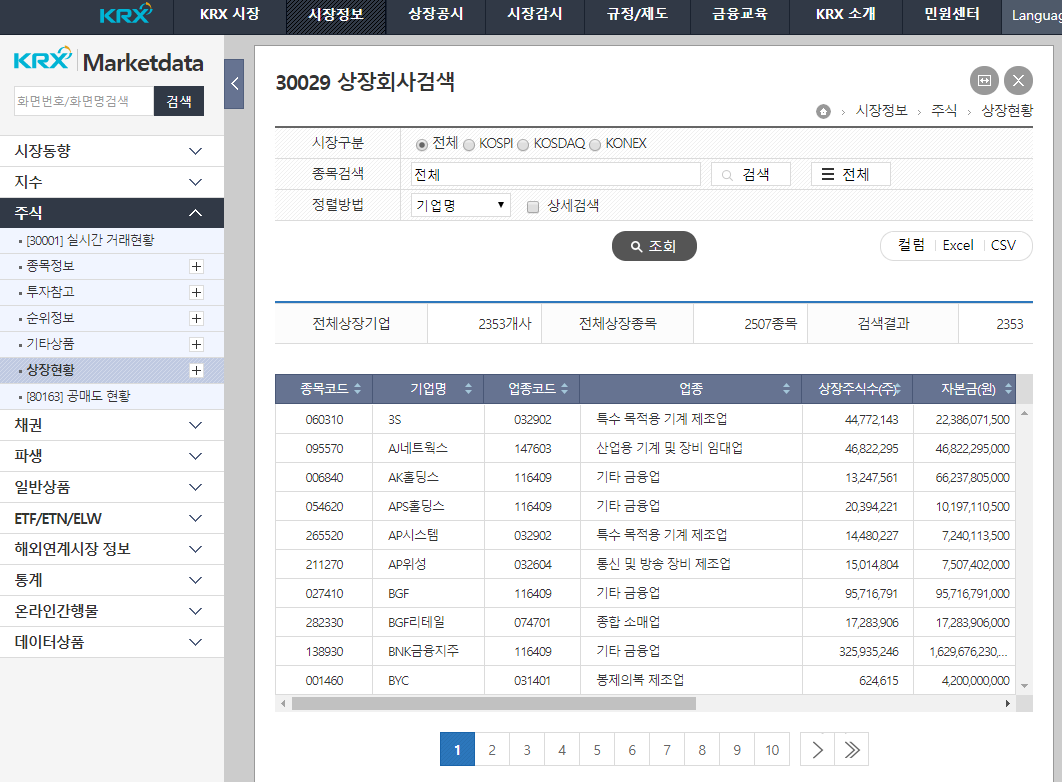Open the 규정/제도 top menu
This screenshot has width=1062, height=782.
coord(637,14)
